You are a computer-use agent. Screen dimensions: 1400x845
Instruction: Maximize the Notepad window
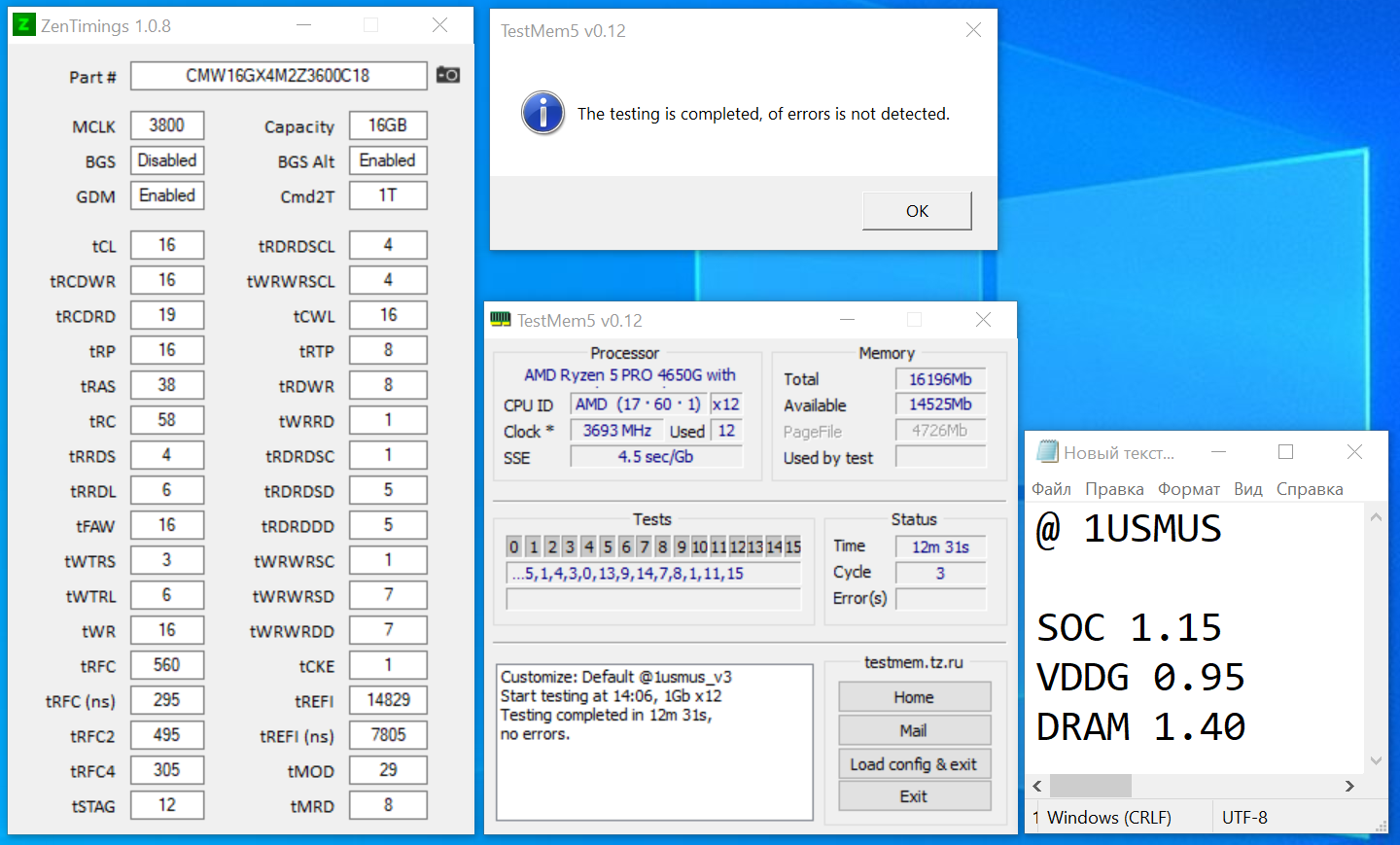point(1285,452)
